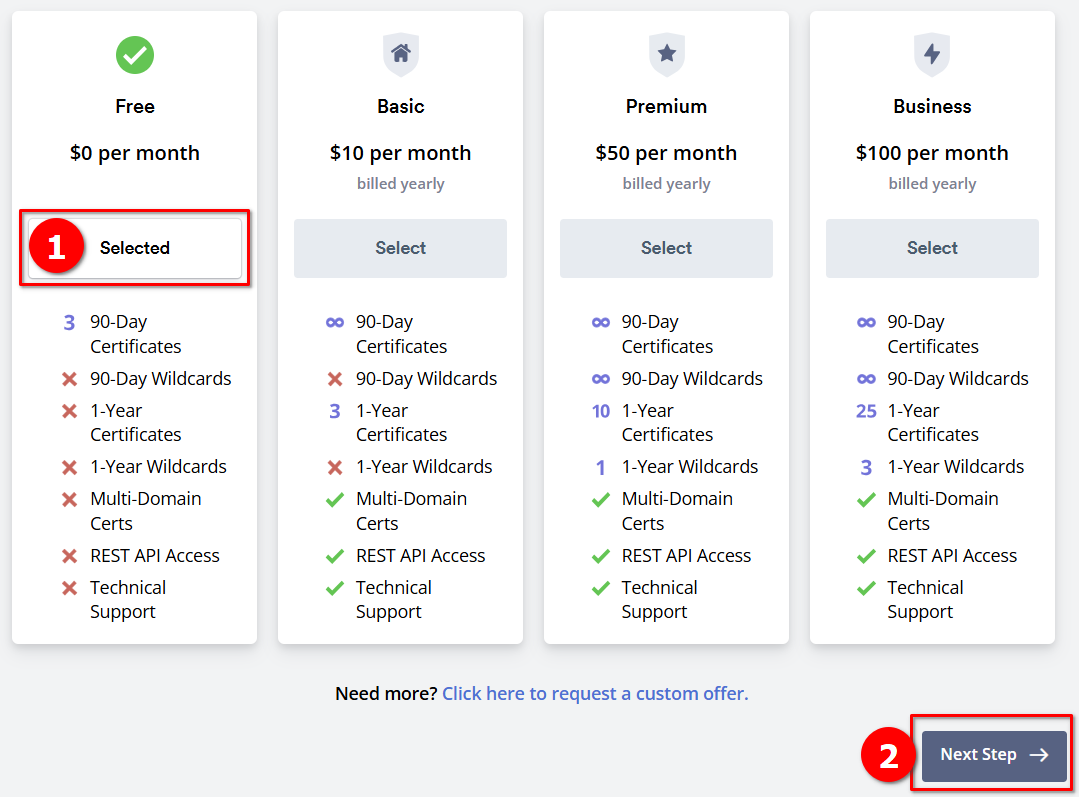Click the red X beside Free 1-Year Wildcards
The width and height of the screenshot is (1079, 797).
click(70, 467)
